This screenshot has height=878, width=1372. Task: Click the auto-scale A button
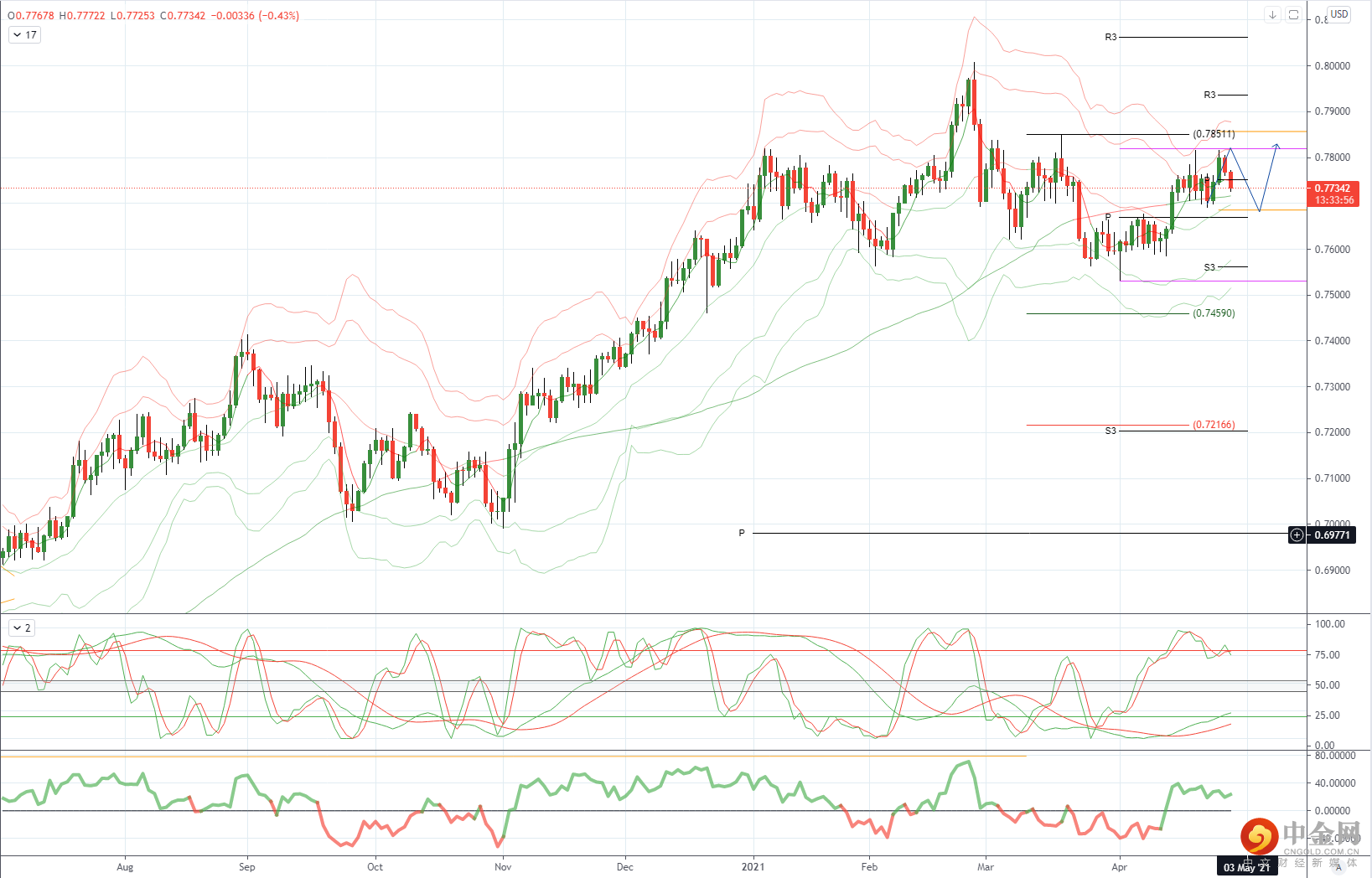(1338, 867)
